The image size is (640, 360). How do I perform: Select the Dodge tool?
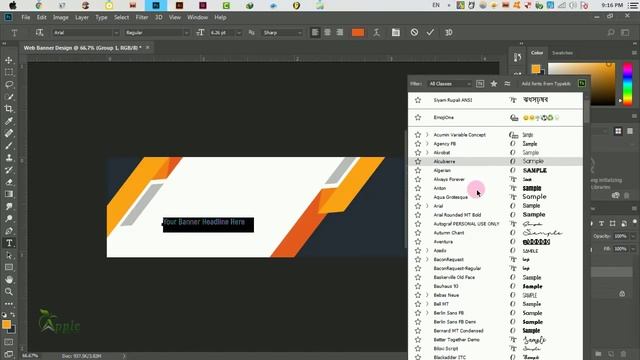(9, 219)
